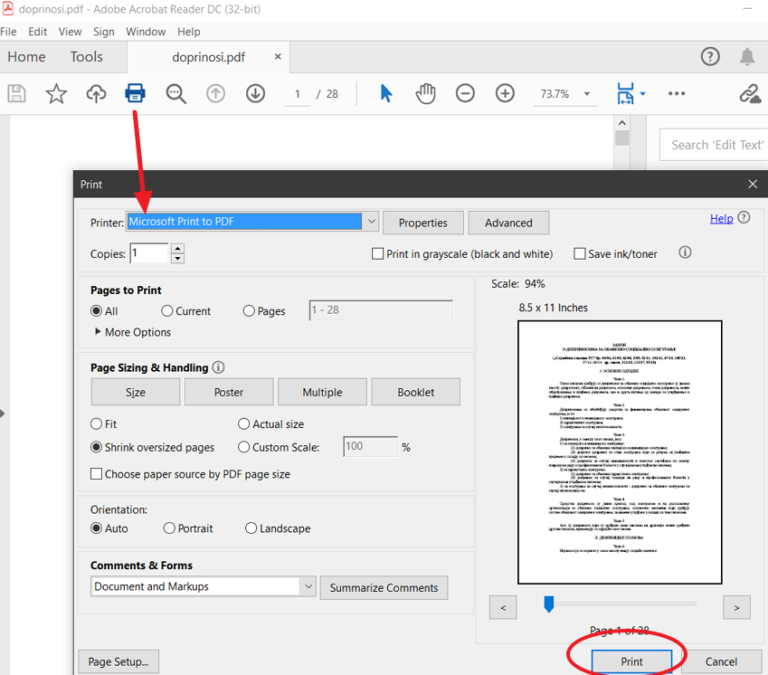This screenshot has width=768, height=675.
Task: Open the find text magnifier icon
Action: (x=176, y=94)
